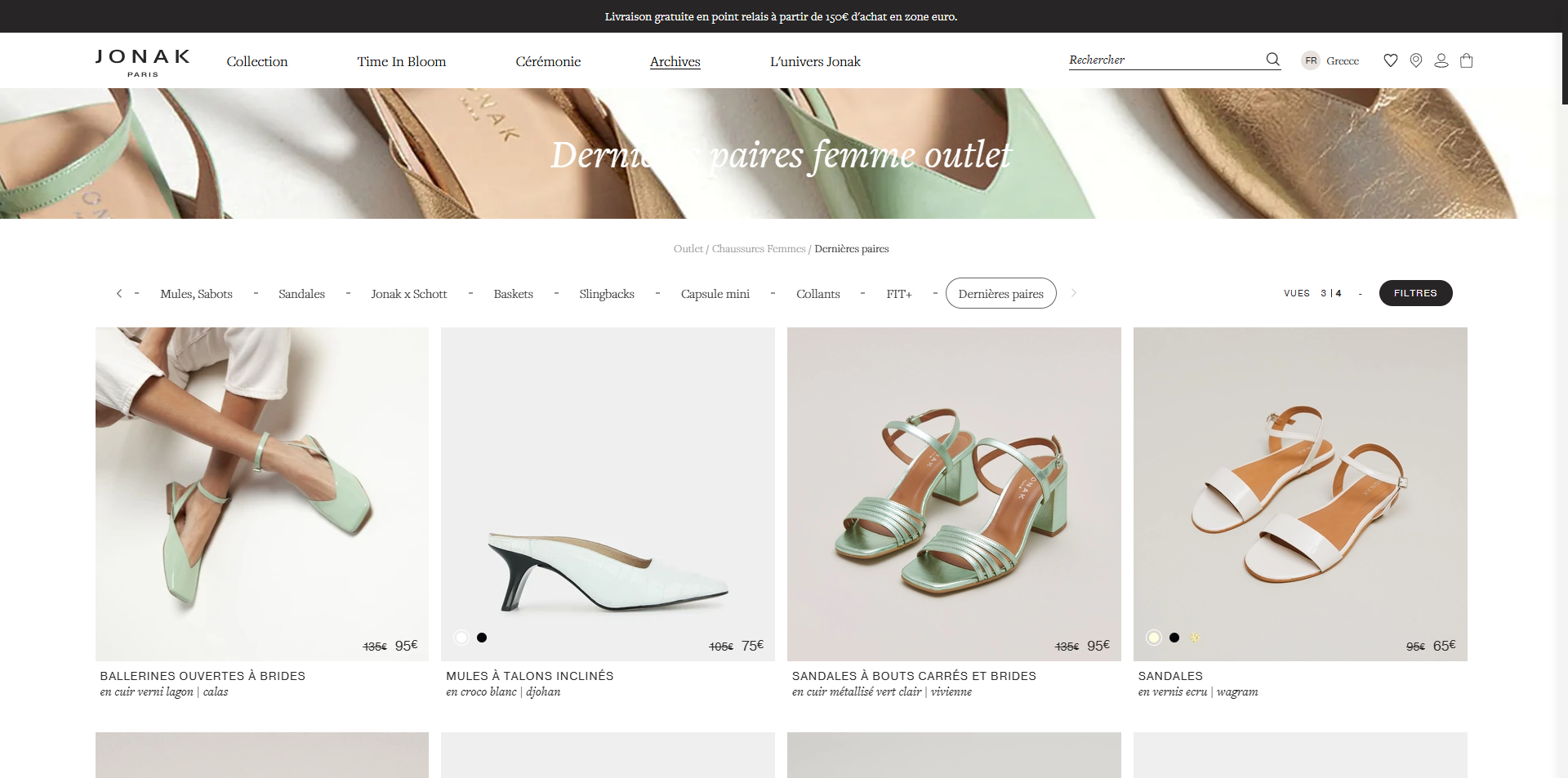1568x778 pixels.
Task: Open the Greece country selector
Action: tap(1343, 61)
